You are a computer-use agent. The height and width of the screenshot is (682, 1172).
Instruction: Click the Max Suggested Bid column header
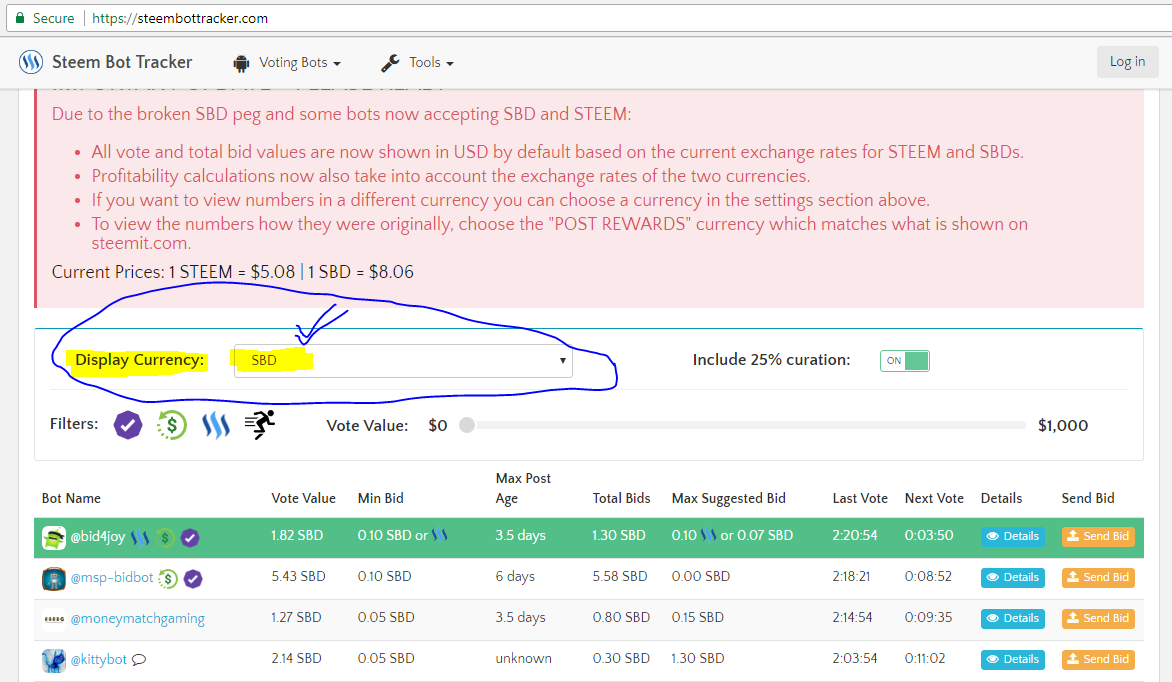click(x=729, y=499)
